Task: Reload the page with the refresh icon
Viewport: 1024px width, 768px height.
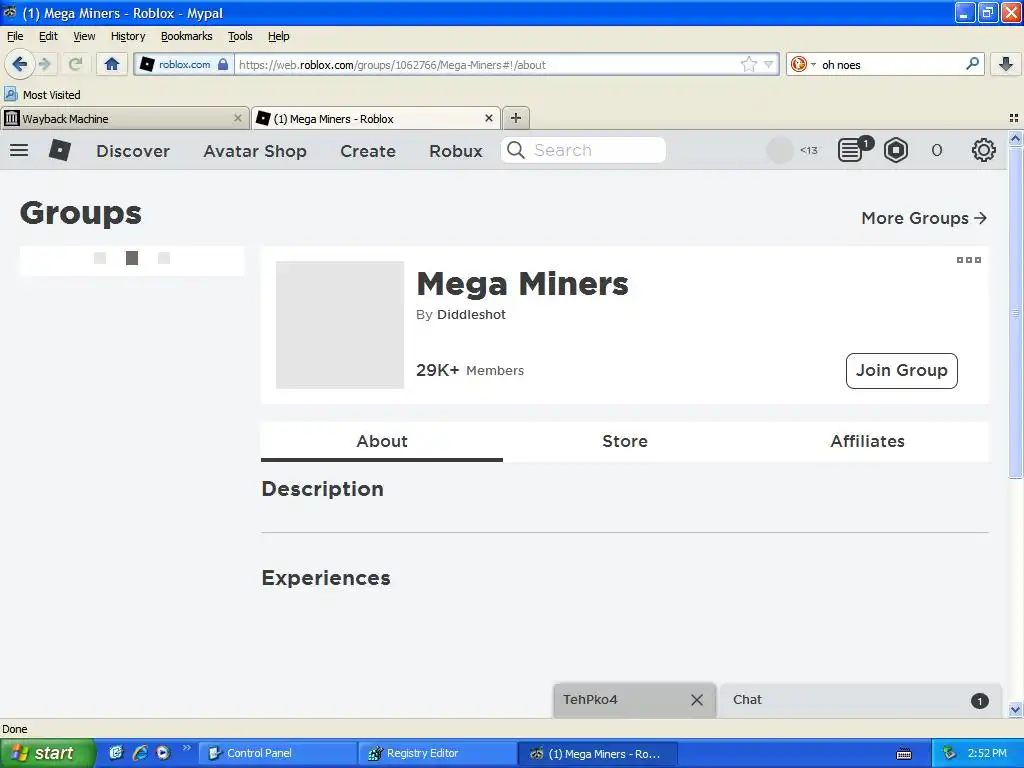Action: (75, 64)
